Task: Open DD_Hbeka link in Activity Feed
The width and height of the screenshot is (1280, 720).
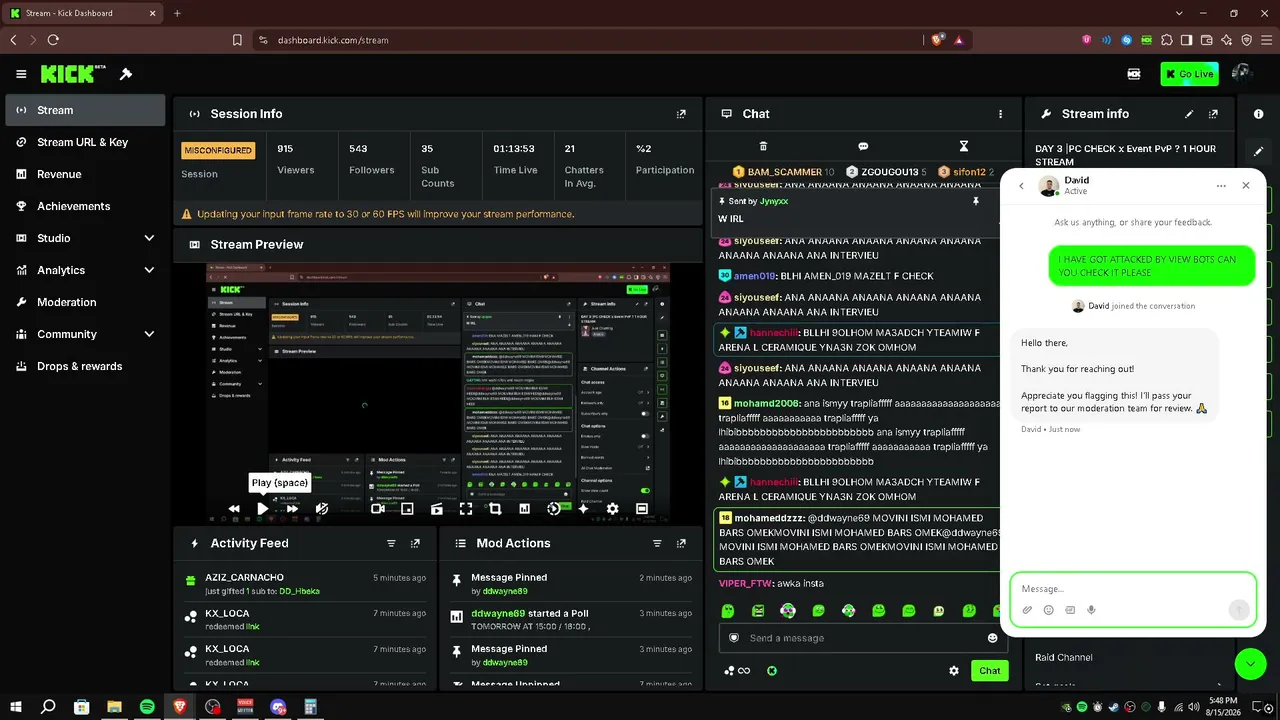Action: click(x=299, y=591)
